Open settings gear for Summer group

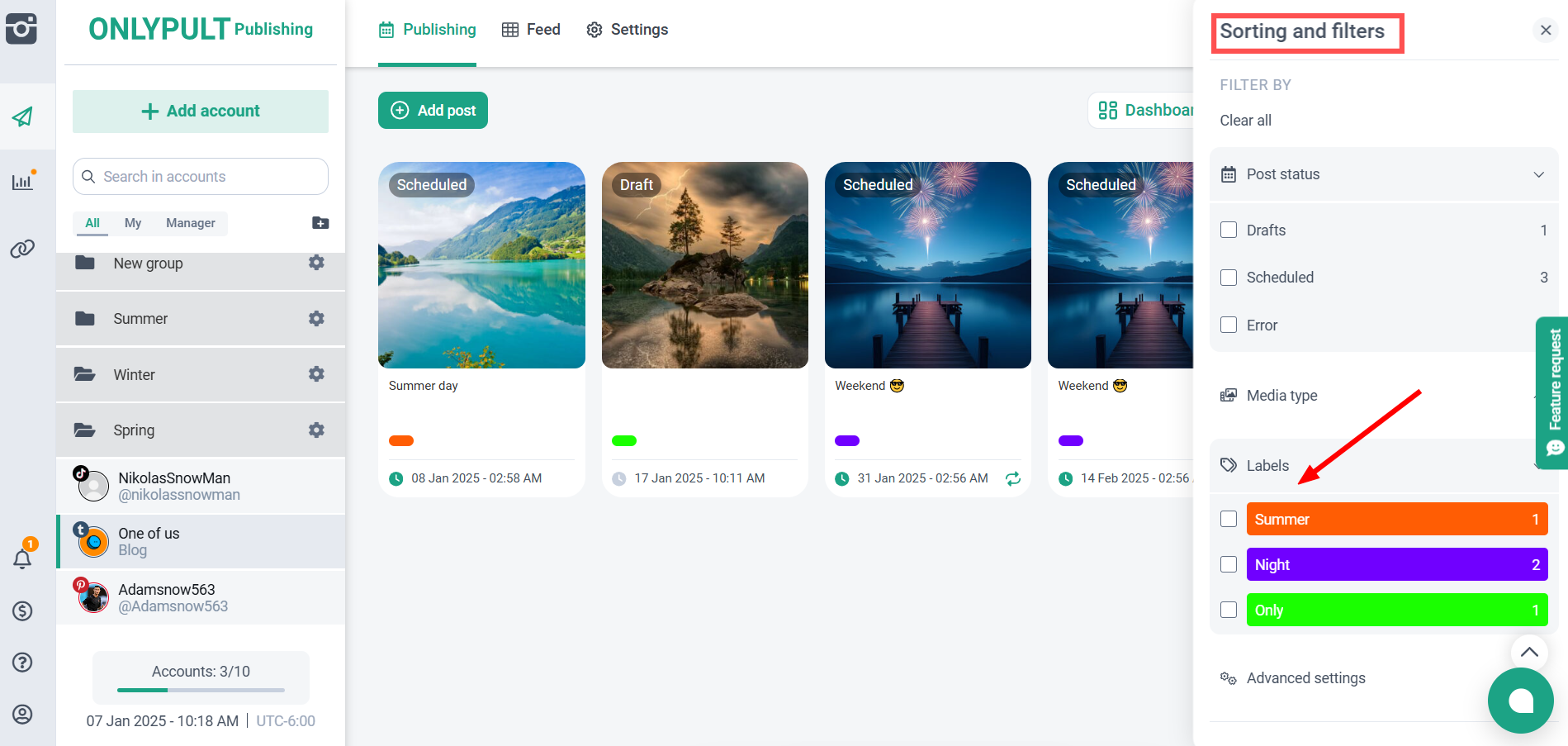[316, 319]
